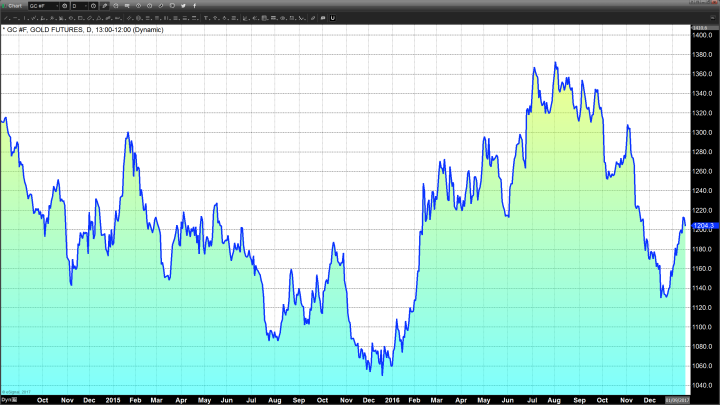This screenshot has width=720, height=405.
Task: Open the symbol history clock dropdown
Action: (65, 6)
